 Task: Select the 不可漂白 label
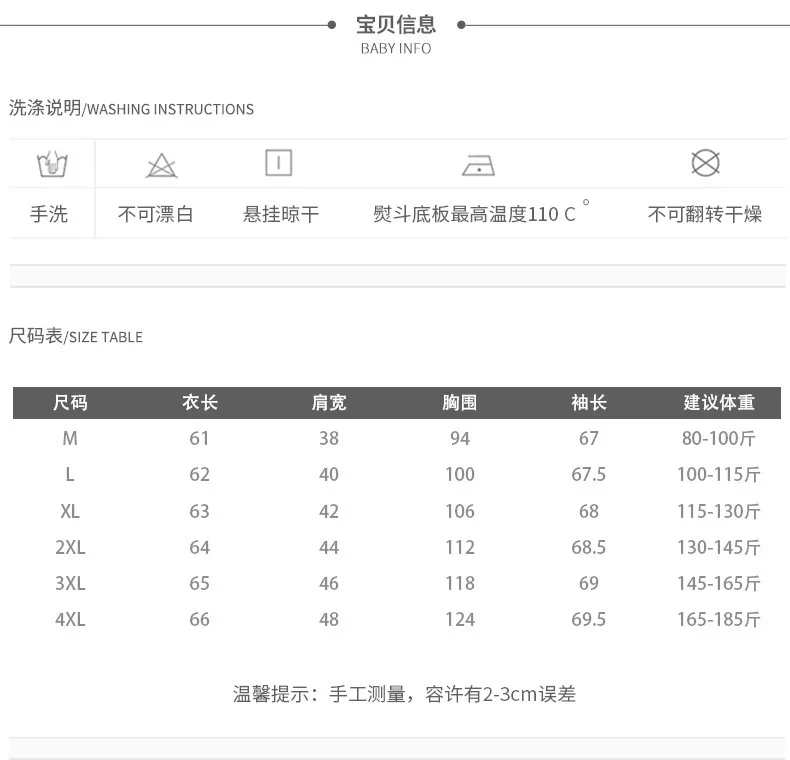coord(156,214)
